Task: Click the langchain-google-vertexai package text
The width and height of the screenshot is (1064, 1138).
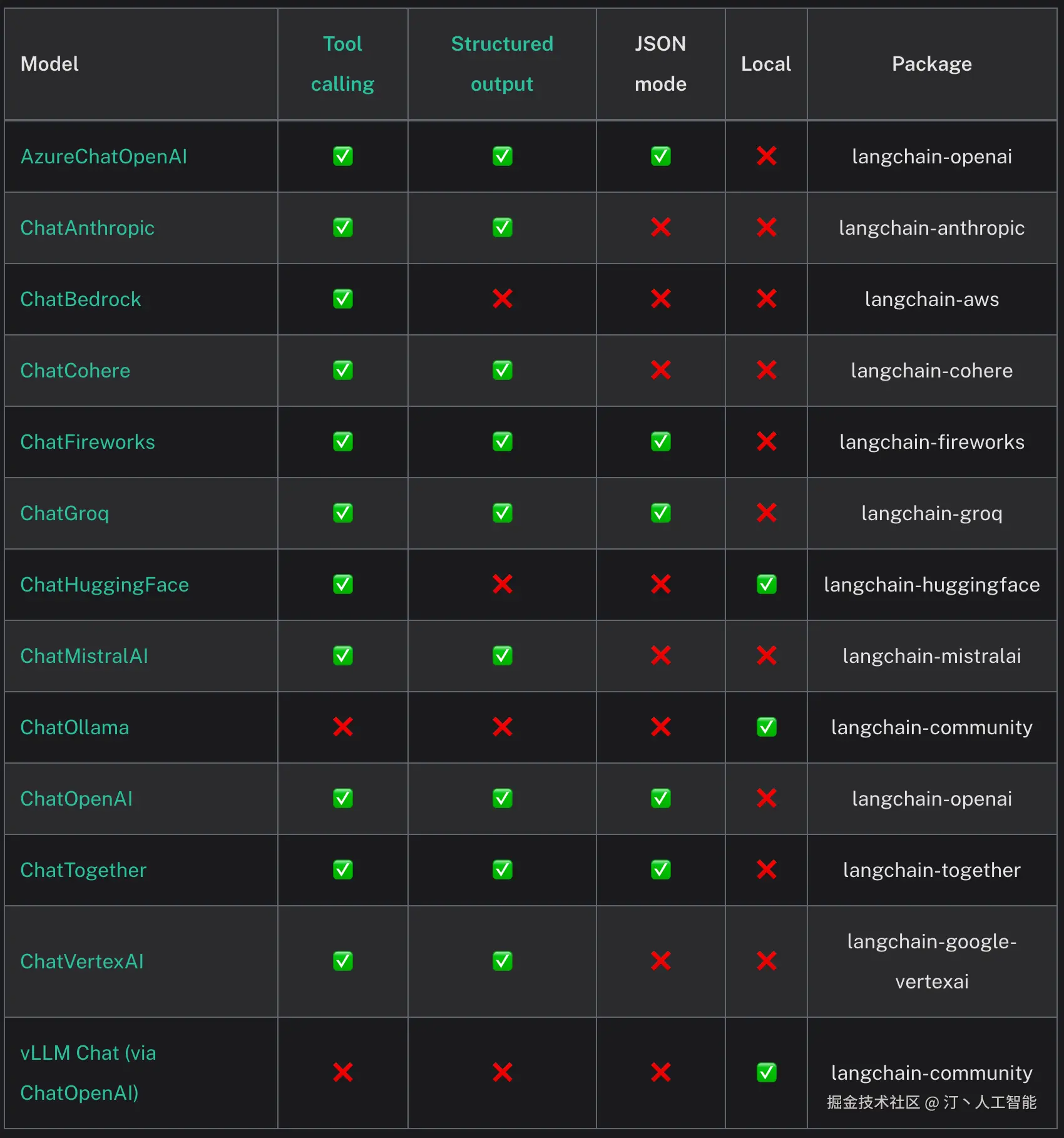Action: tap(932, 961)
